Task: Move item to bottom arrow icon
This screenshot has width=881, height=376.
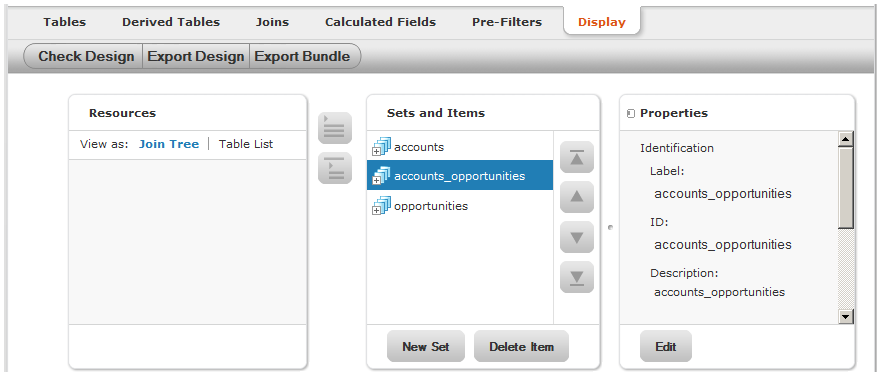Action: click(576, 277)
